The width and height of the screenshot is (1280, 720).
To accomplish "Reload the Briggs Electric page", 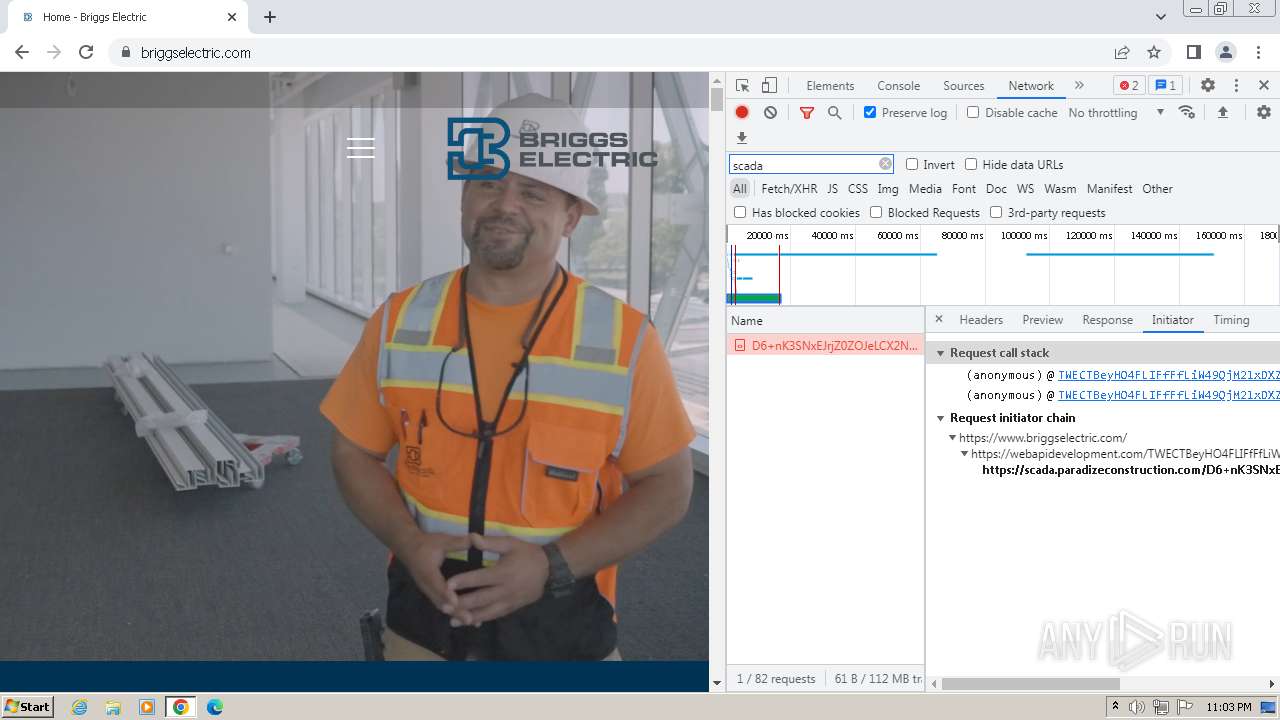I will [86, 52].
